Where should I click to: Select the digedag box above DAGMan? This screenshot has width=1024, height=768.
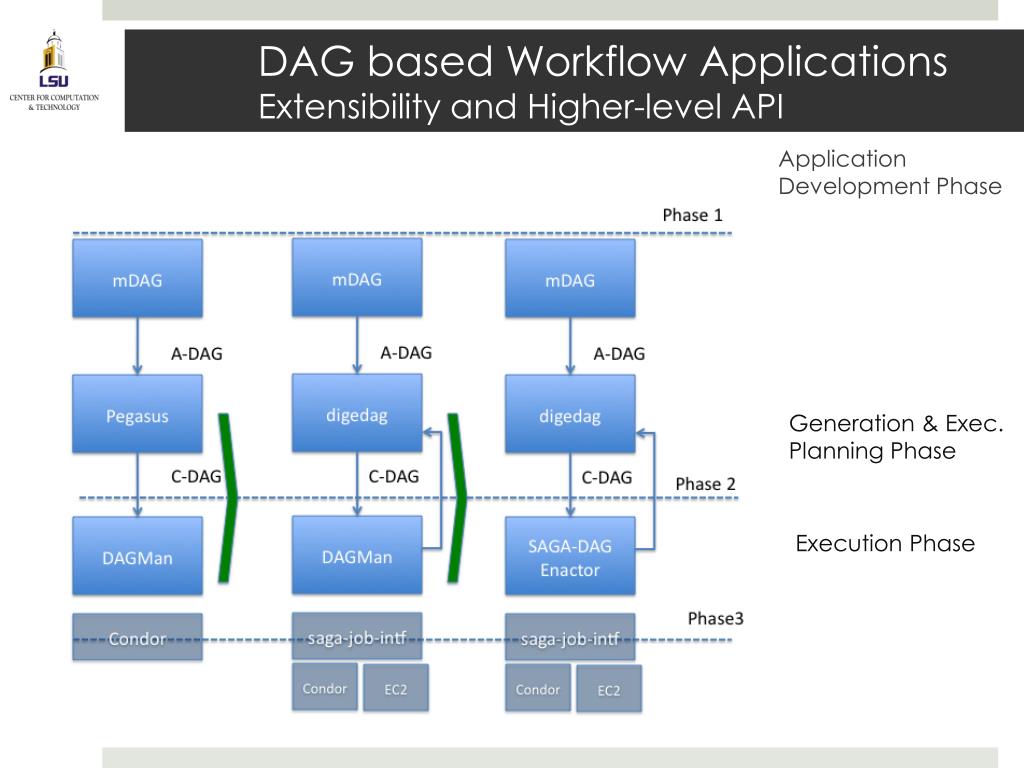tap(357, 413)
